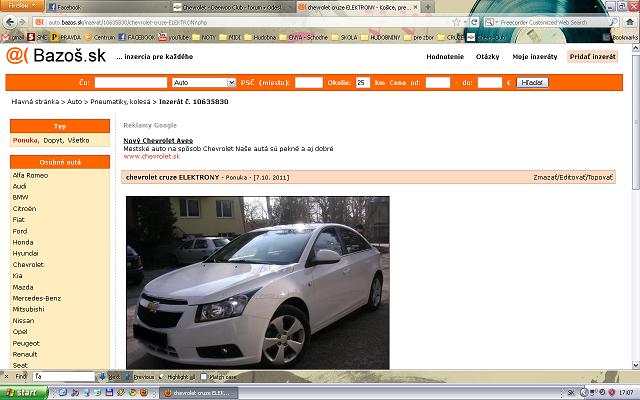Open the HUDOBNINY bookmarks folder
Screen dimensions: 640x400
(x=380, y=37)
